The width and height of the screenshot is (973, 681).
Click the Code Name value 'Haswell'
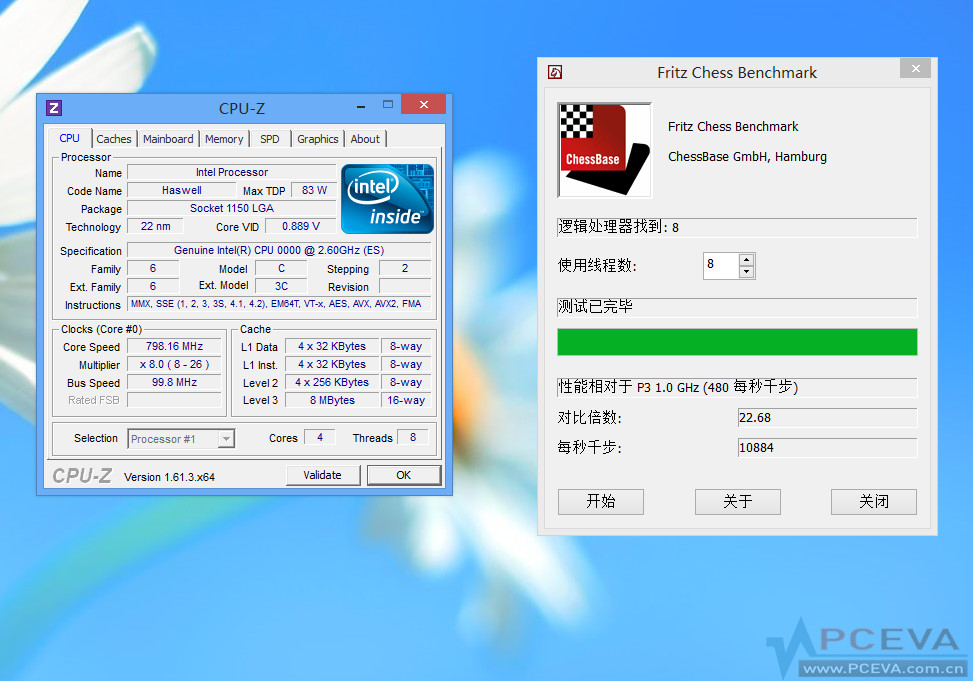pos(182,191)
